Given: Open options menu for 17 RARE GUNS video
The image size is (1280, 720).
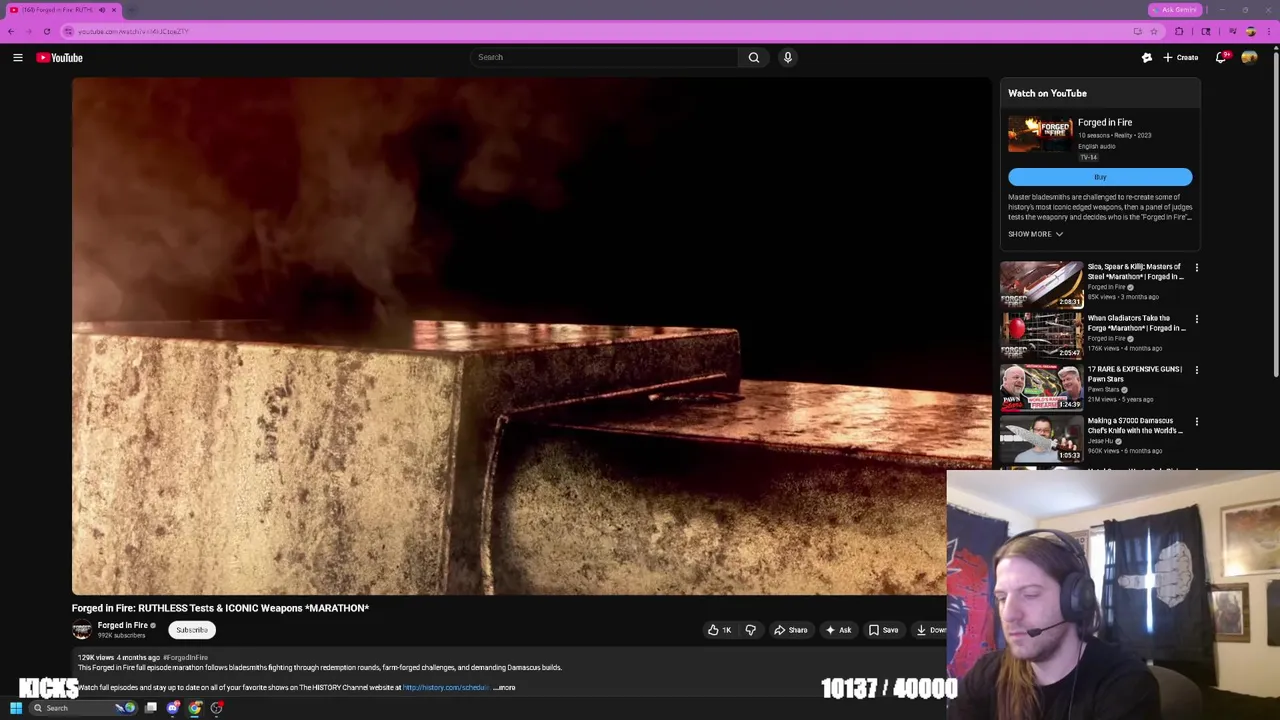Looking at the screenshot, I should coord(1196,370).
